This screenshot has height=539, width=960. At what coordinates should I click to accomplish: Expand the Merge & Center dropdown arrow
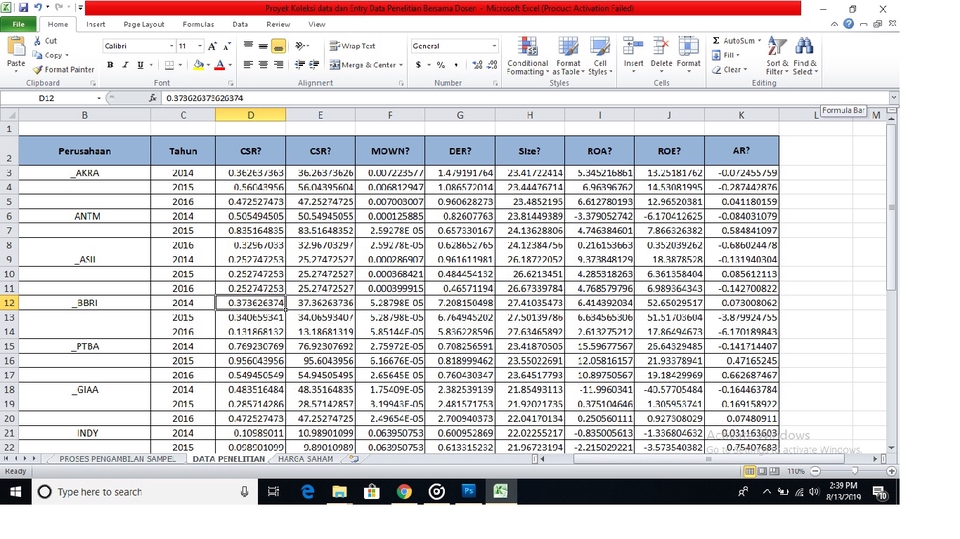click(x=401, y=65)
